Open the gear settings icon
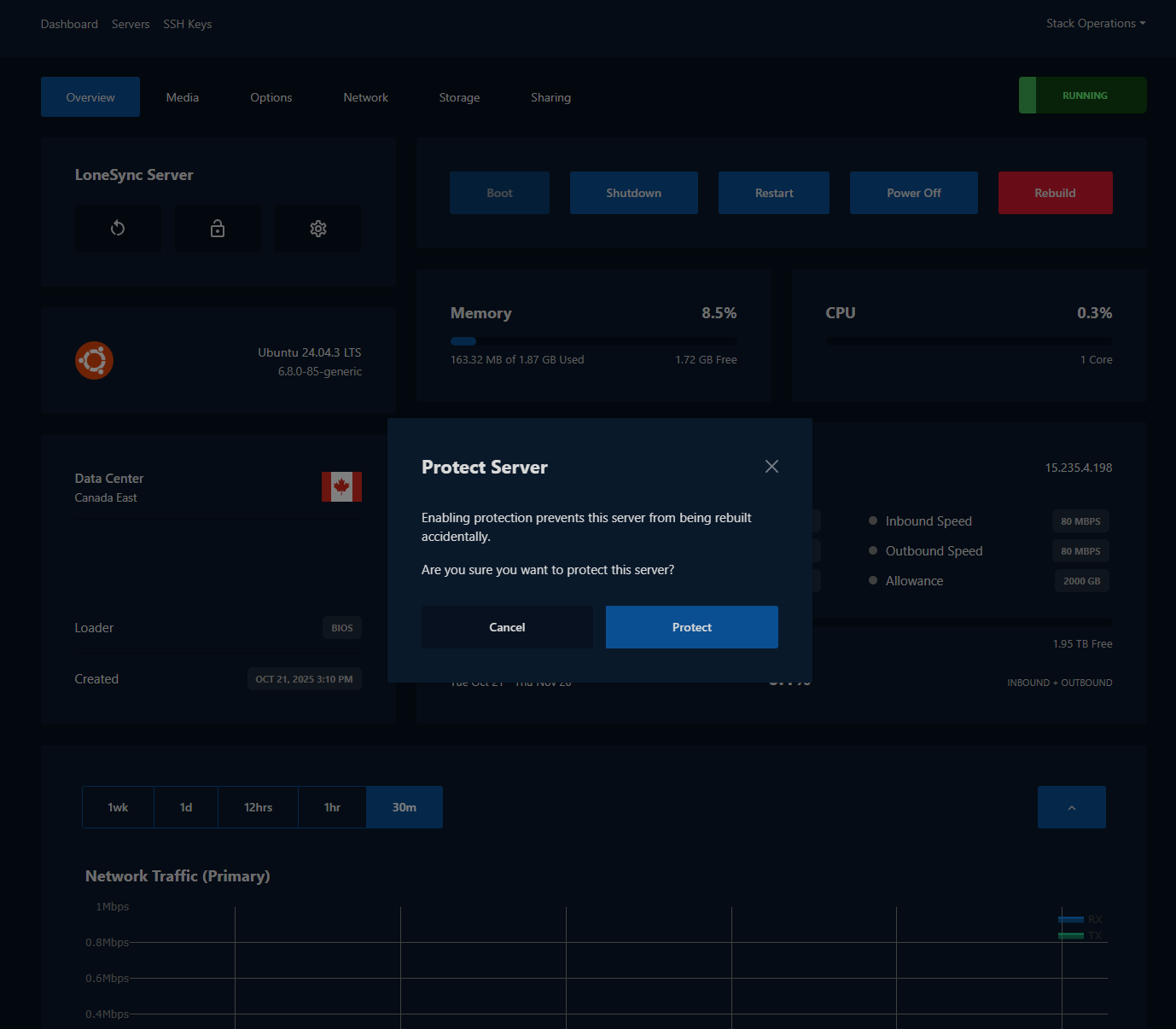 (318, 229)
